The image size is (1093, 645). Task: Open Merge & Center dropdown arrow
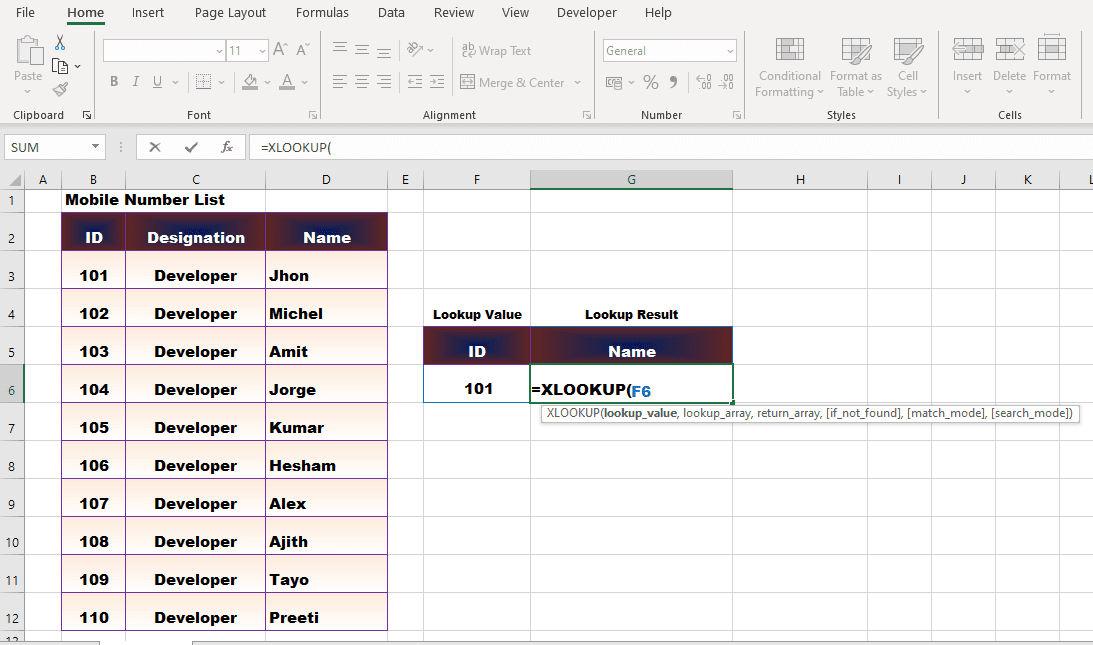[x=578, y=82]
